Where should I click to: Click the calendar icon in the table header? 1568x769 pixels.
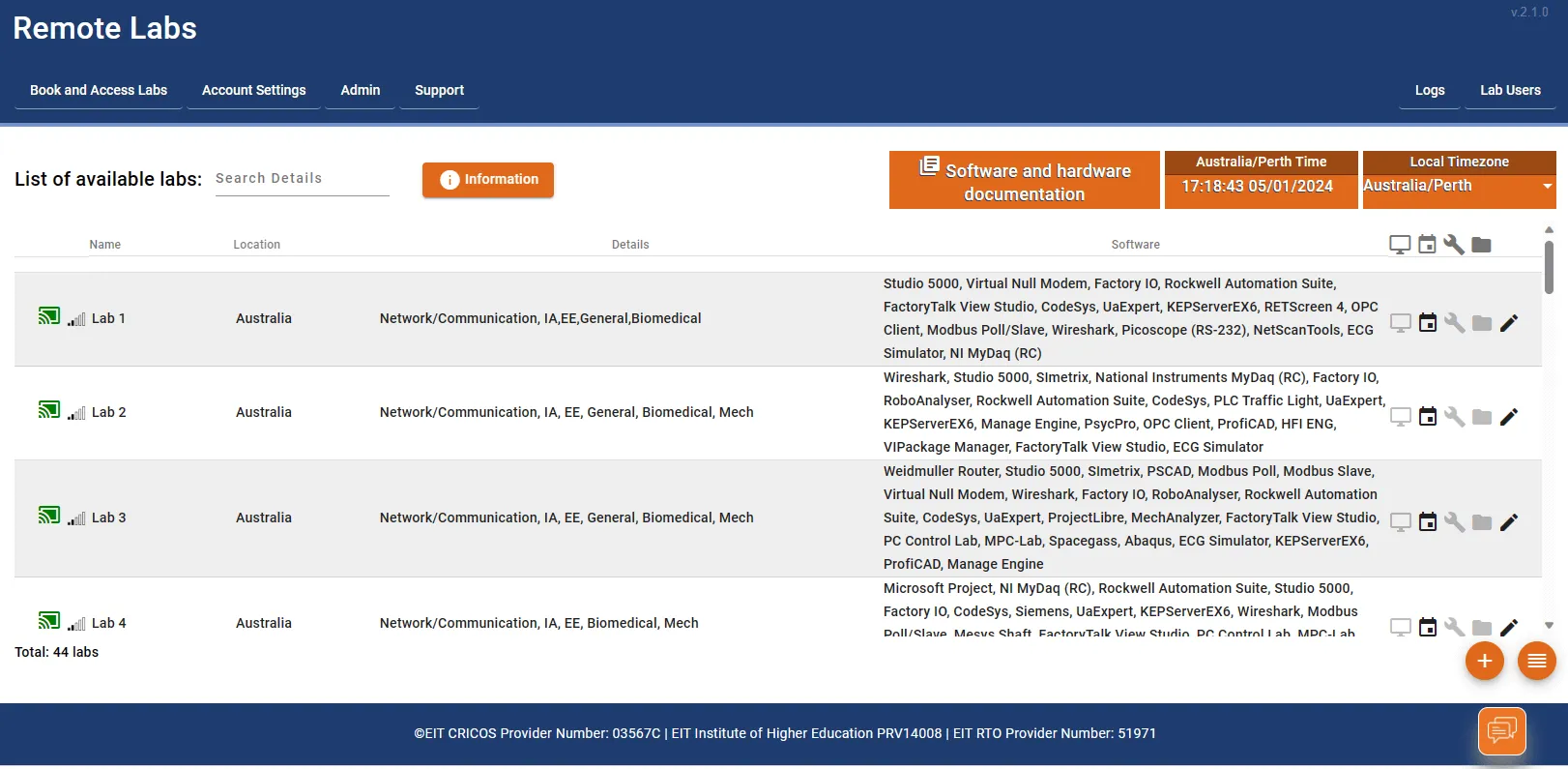pyautogui.click(x=1427, y=245)
